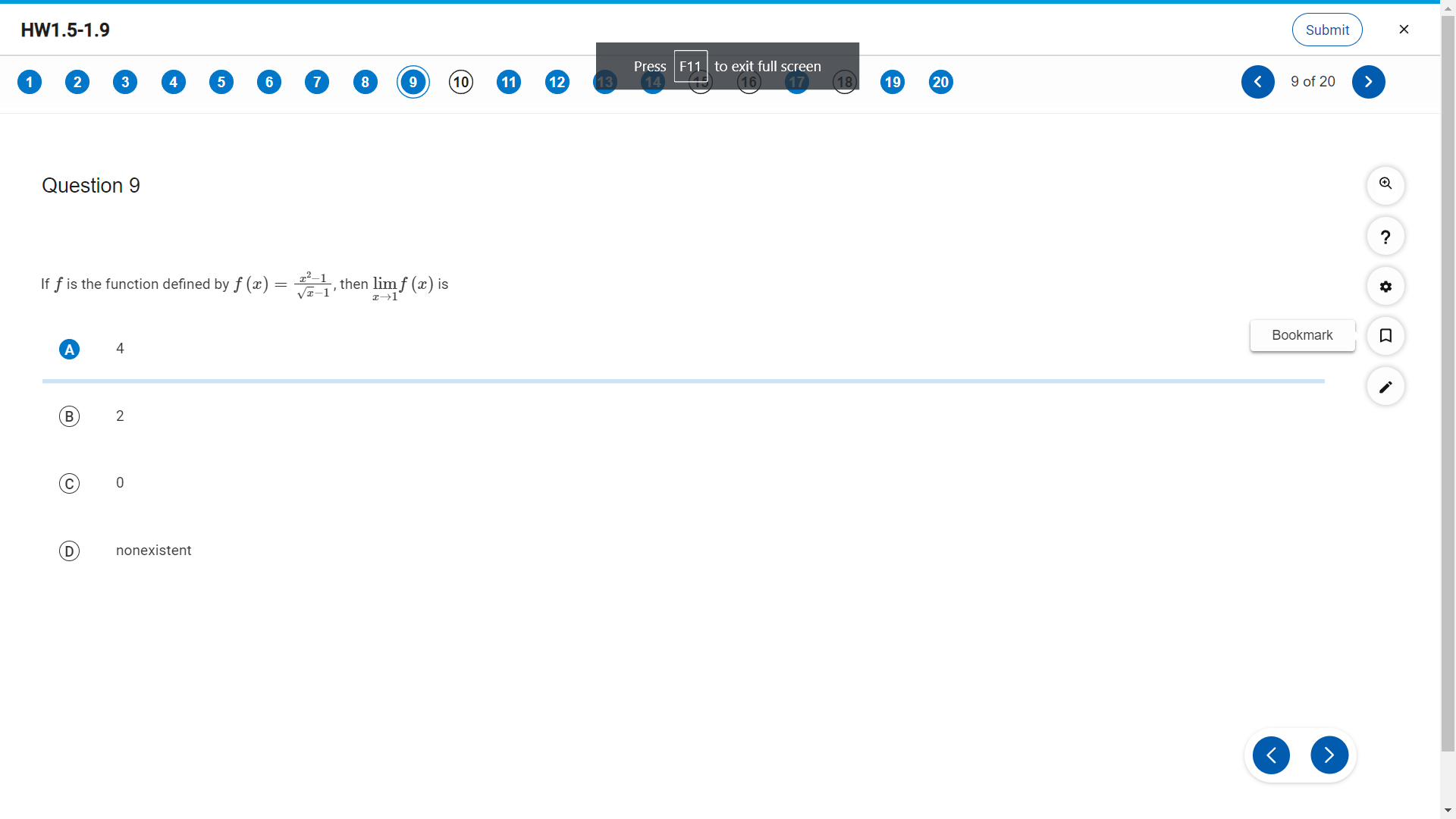1456x819 pixels.
Task: Jump to question 10
Action: pyautogui.click(x=461, y=82)
